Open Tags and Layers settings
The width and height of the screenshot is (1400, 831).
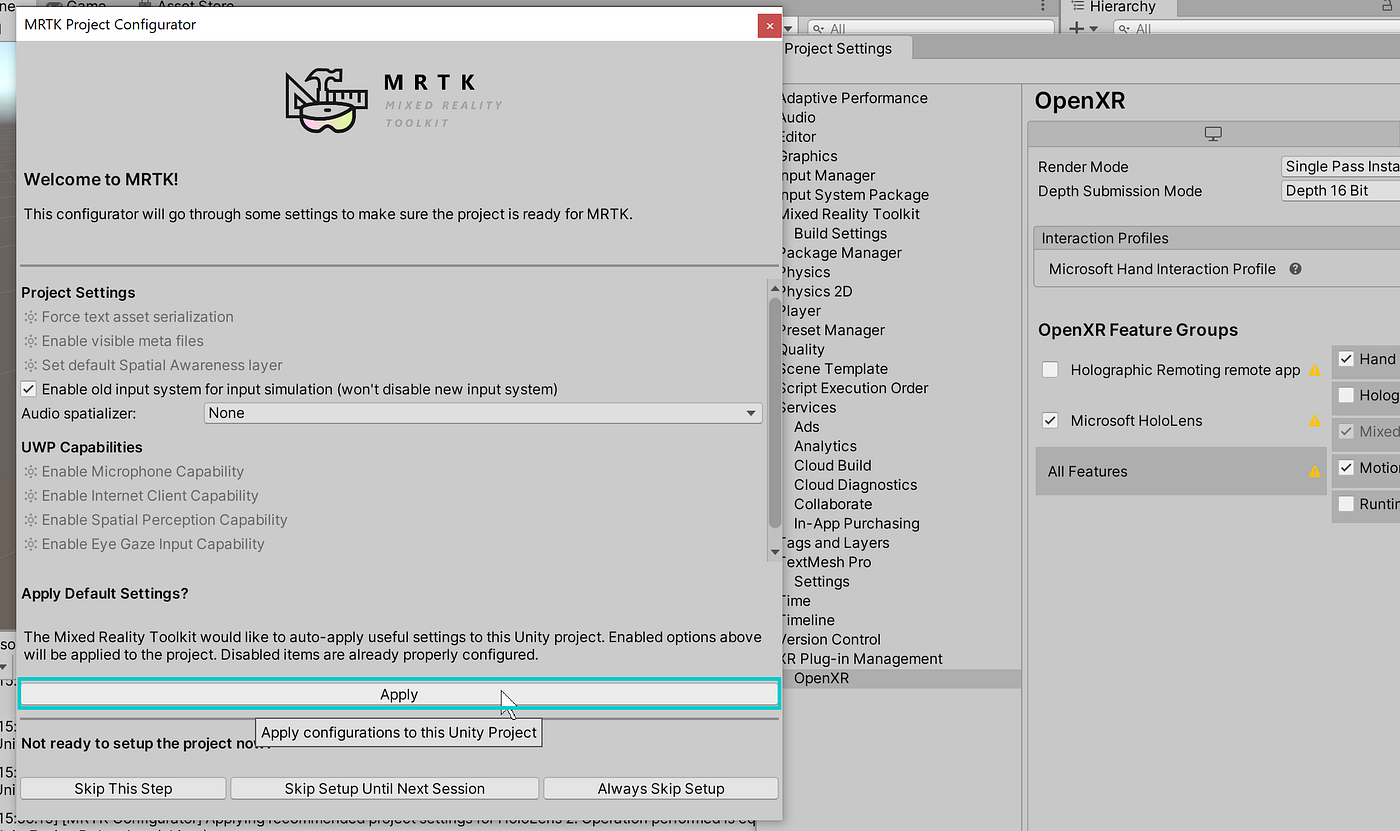(x=835, y=543)
